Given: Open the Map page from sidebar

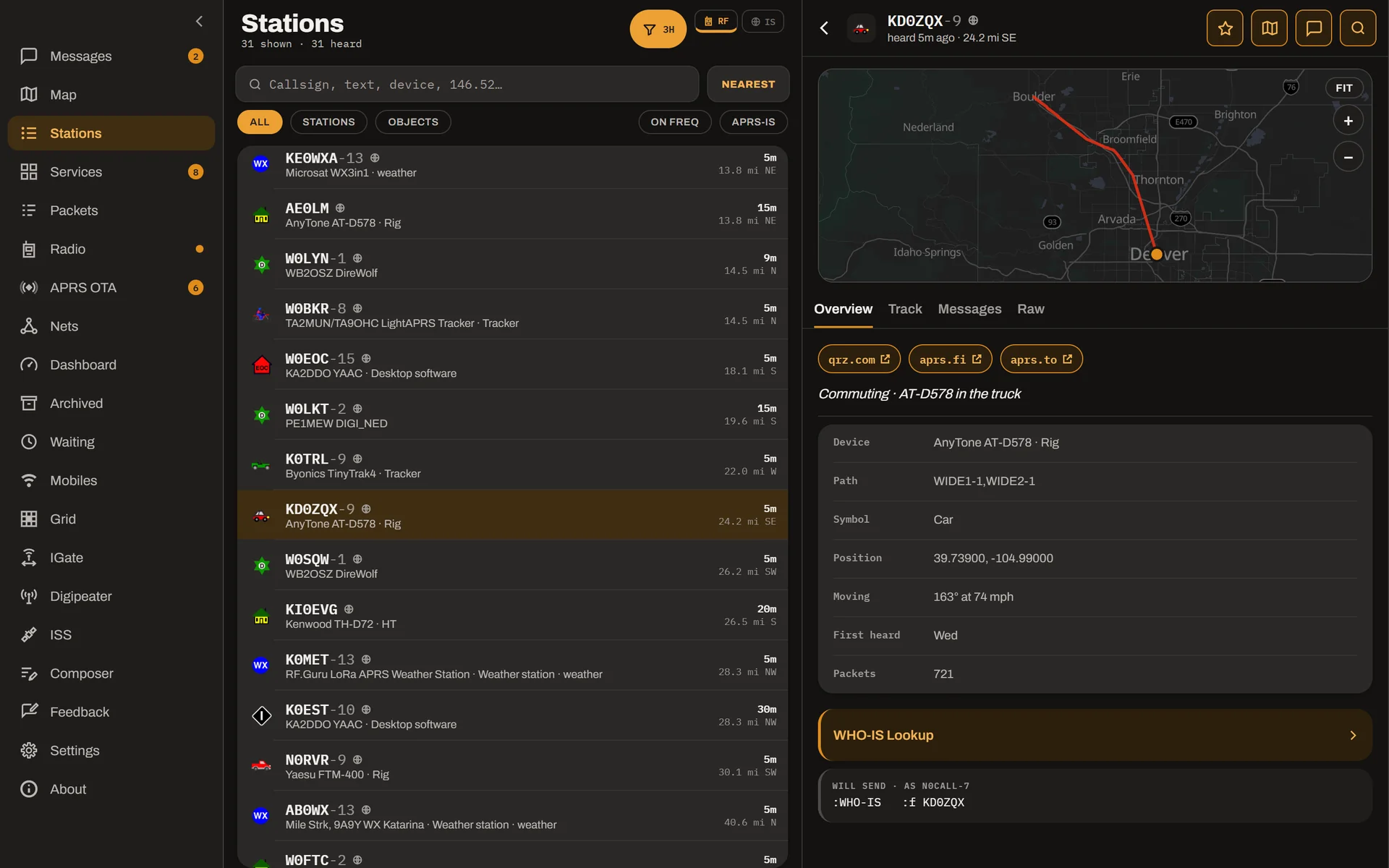Looking at the screenshot, I should (x=111, y=95).
